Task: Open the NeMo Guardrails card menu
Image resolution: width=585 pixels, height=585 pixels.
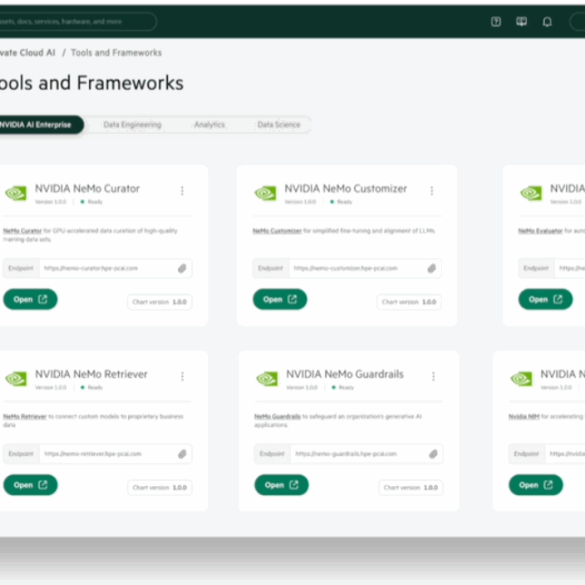Action: [433, 376]
